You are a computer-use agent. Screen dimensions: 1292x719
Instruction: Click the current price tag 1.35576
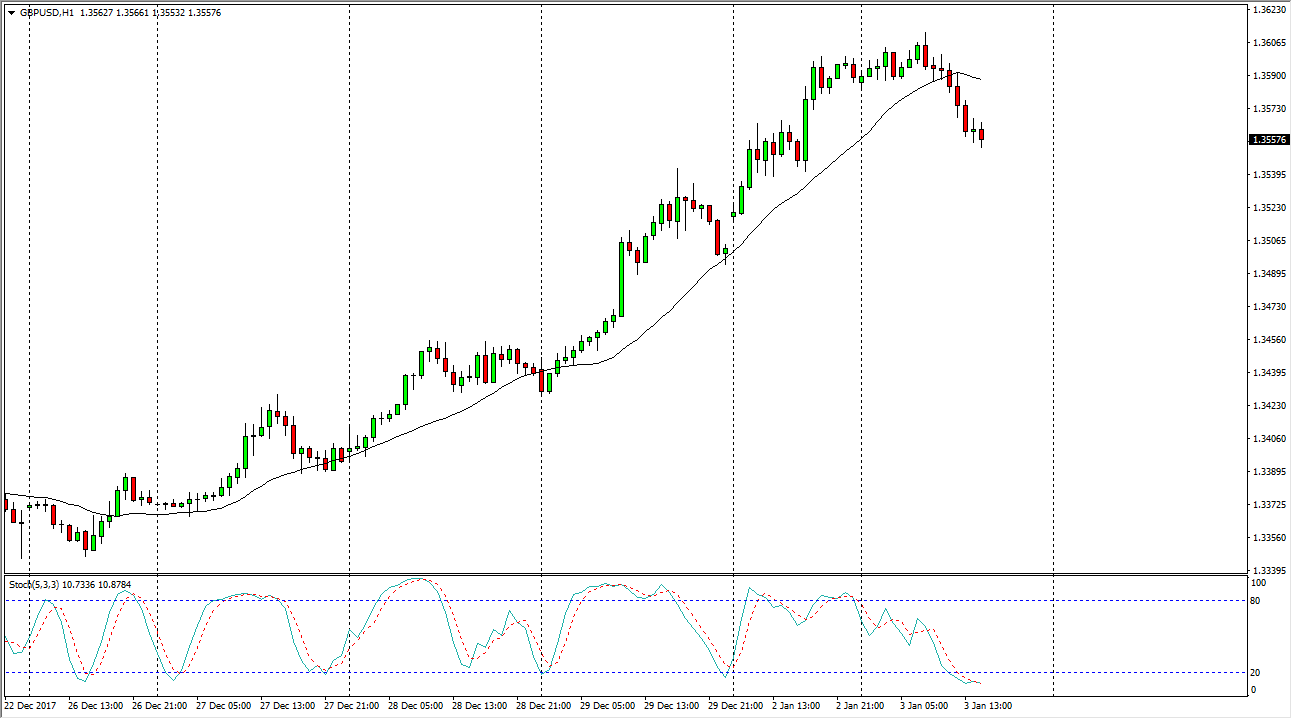pyautogui.click(x=1267, y=140)
